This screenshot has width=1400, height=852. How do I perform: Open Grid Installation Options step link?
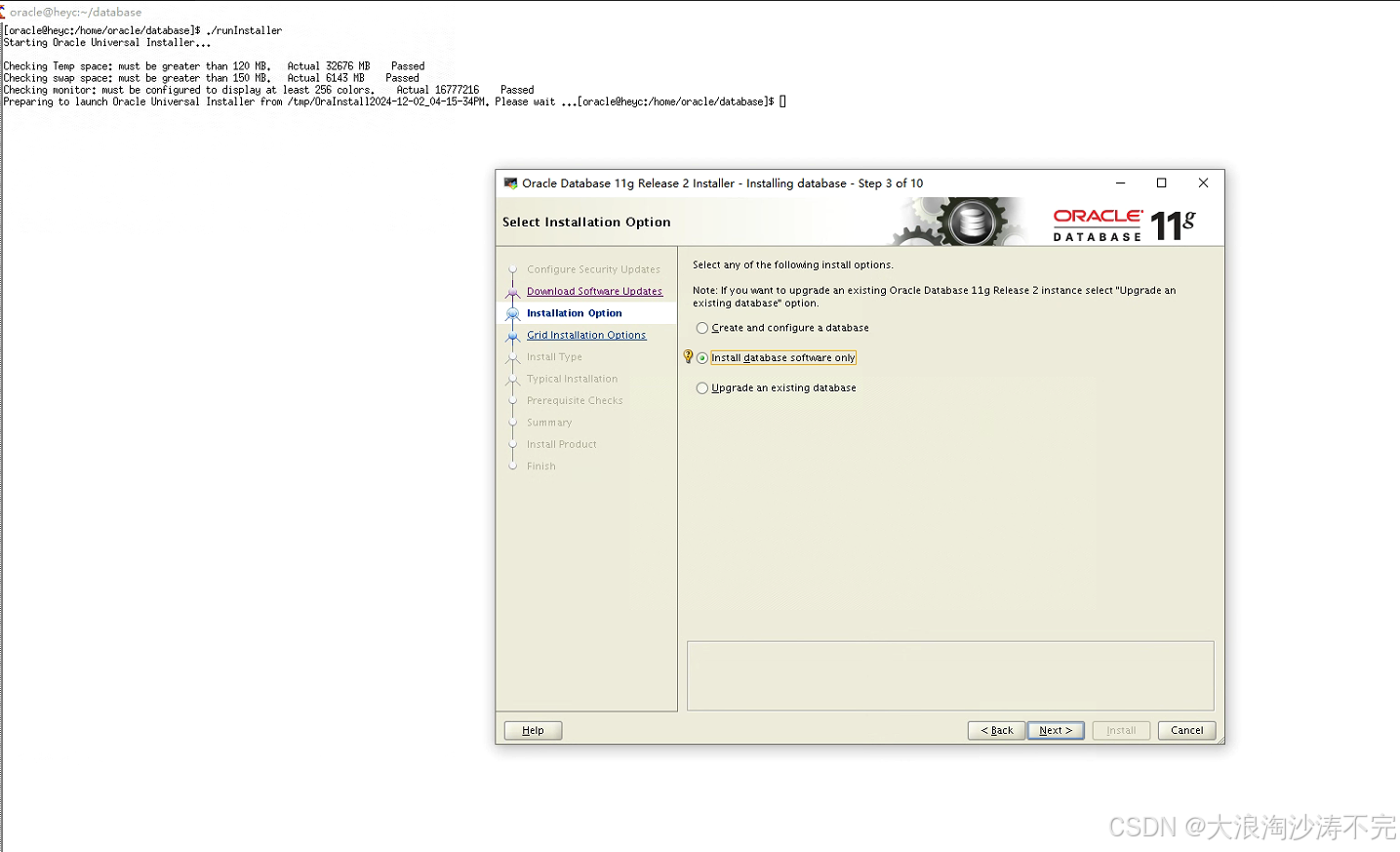(x=586, y=335)
